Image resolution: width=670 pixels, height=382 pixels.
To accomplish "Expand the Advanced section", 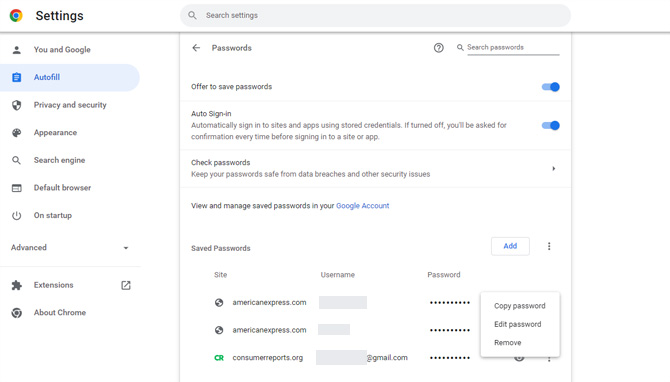I will click(70, 248).
